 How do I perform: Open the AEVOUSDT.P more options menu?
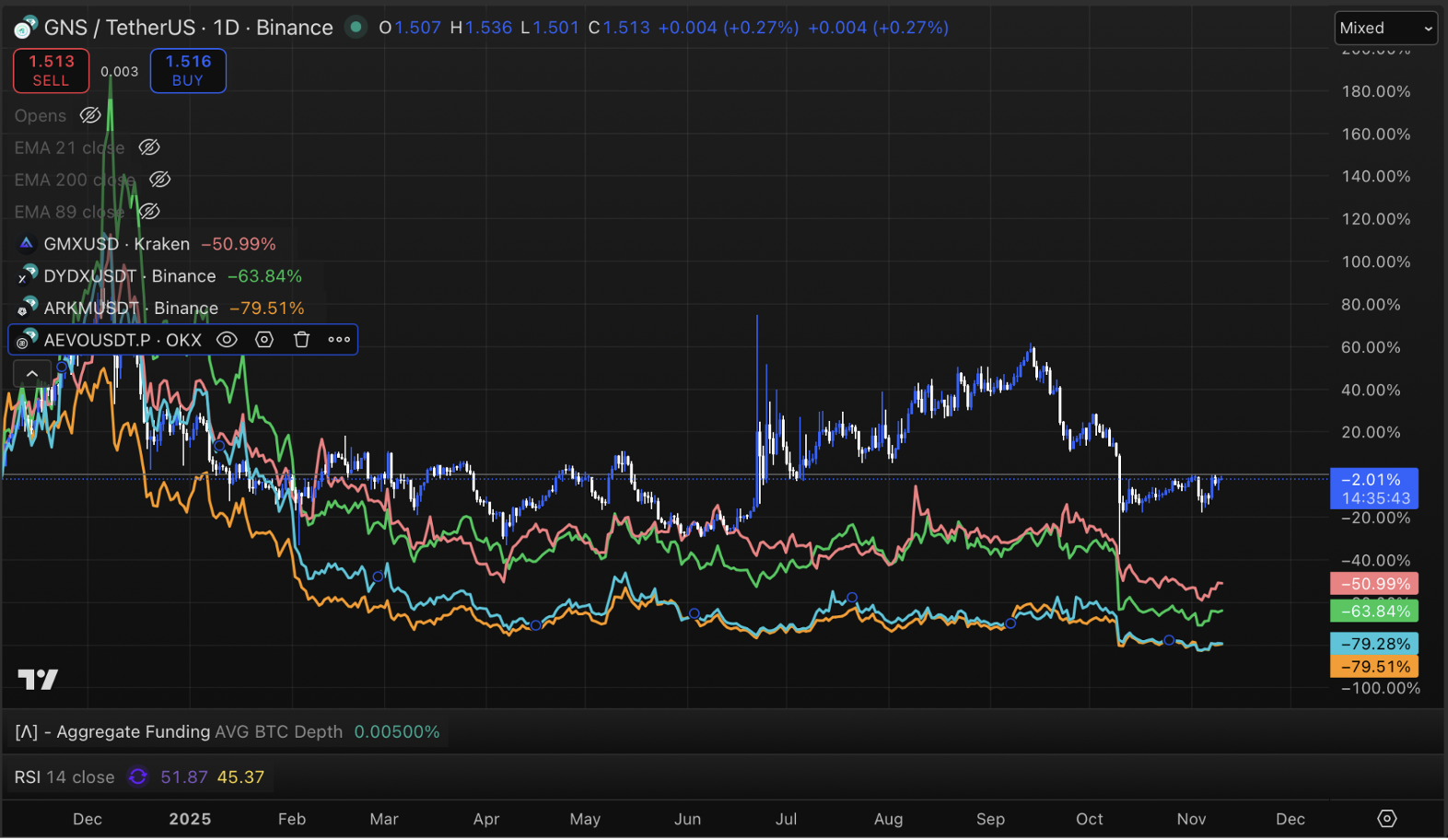[339, 340]
